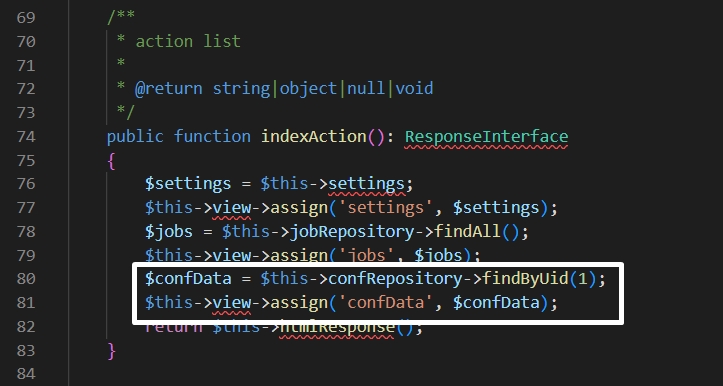Click the jobRepository property on line 78
This screenshot has width=723, height=386.
pyautogui.click(x=352, y=231)
